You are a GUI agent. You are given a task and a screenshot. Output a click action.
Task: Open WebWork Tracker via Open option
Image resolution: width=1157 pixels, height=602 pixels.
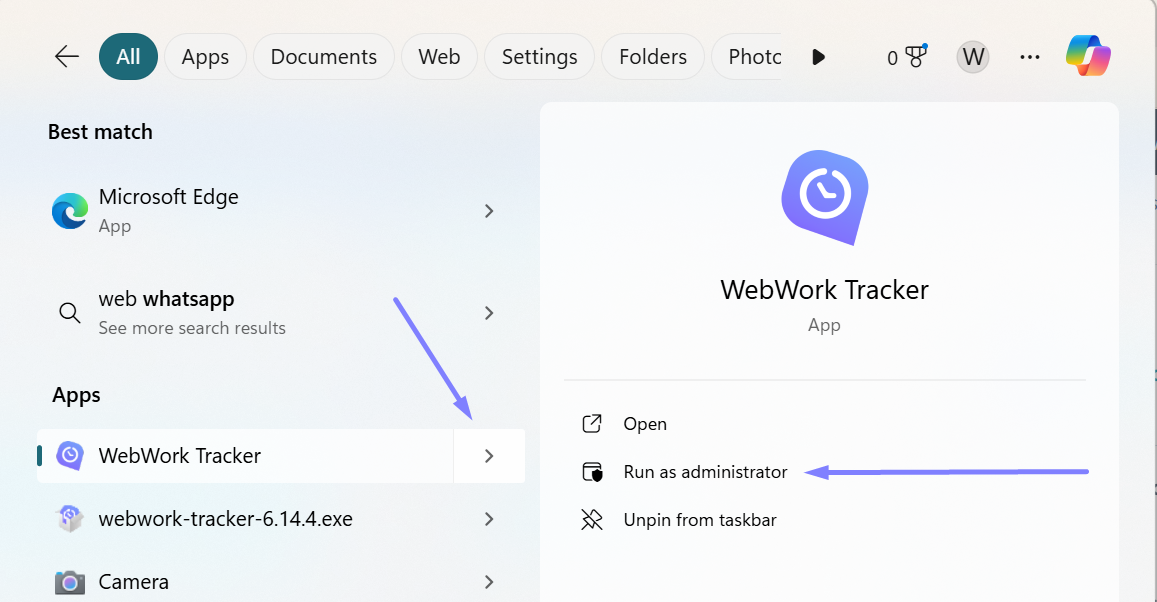(x=645, y=424)
